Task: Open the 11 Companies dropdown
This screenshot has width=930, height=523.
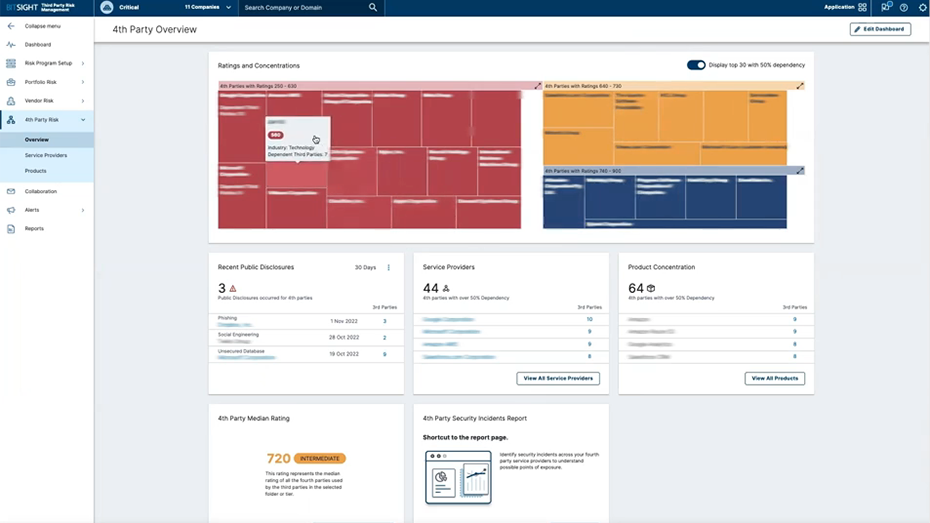Action: (x=207, y=7)
